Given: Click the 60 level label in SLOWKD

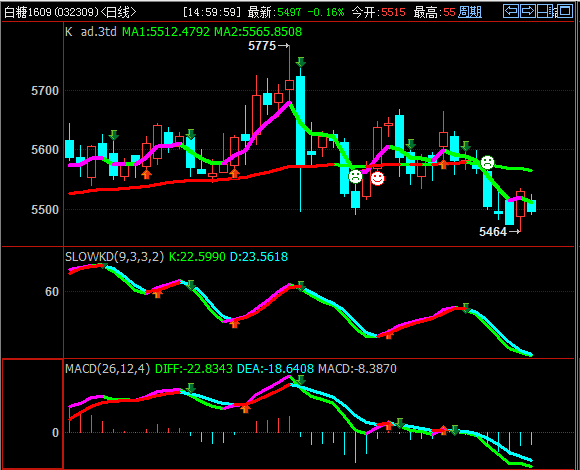Looking at the screenshot, I should click(x=52, y=292).
